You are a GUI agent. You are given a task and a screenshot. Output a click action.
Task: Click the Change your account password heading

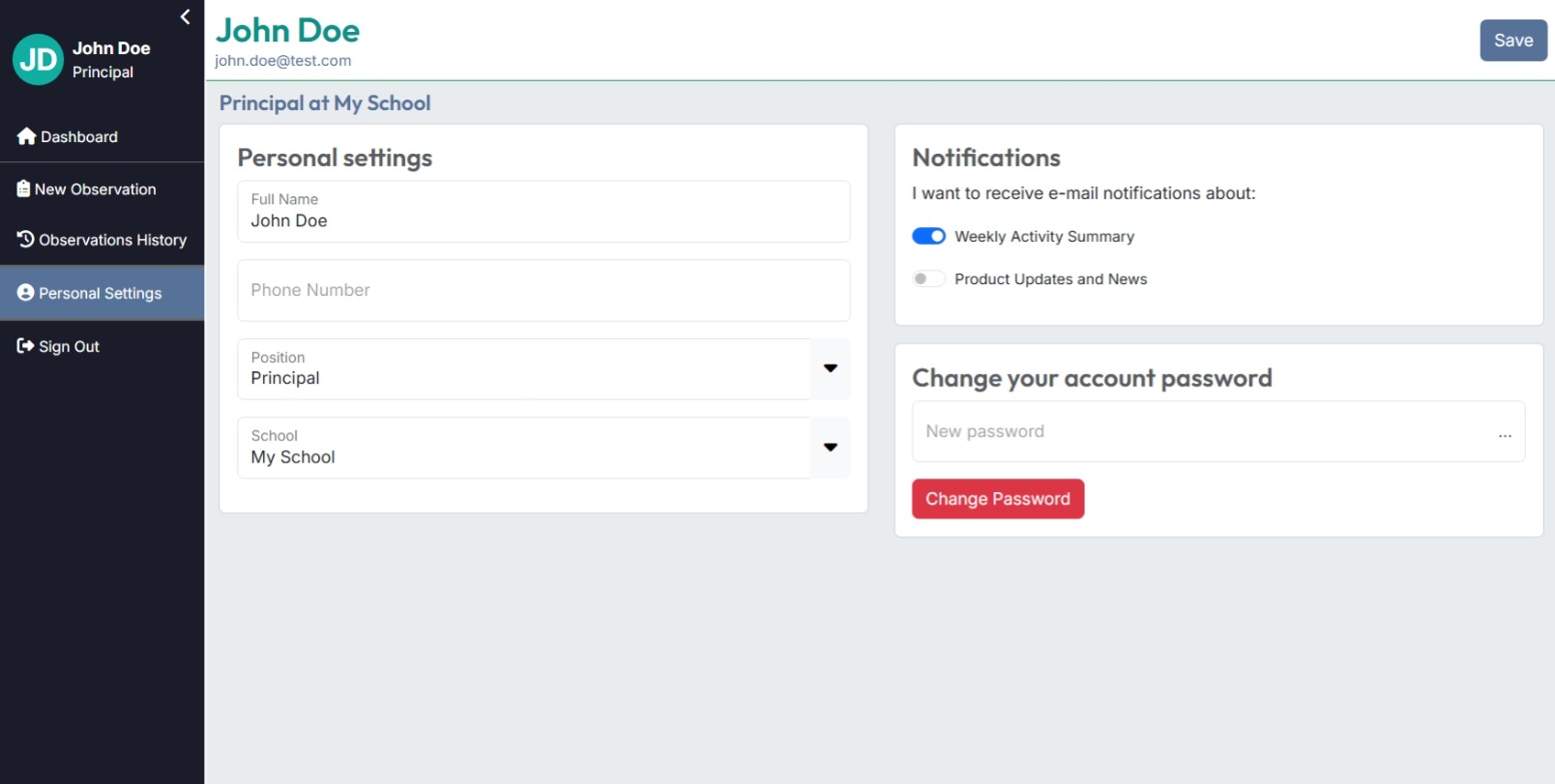click(x=1092, y=378)
